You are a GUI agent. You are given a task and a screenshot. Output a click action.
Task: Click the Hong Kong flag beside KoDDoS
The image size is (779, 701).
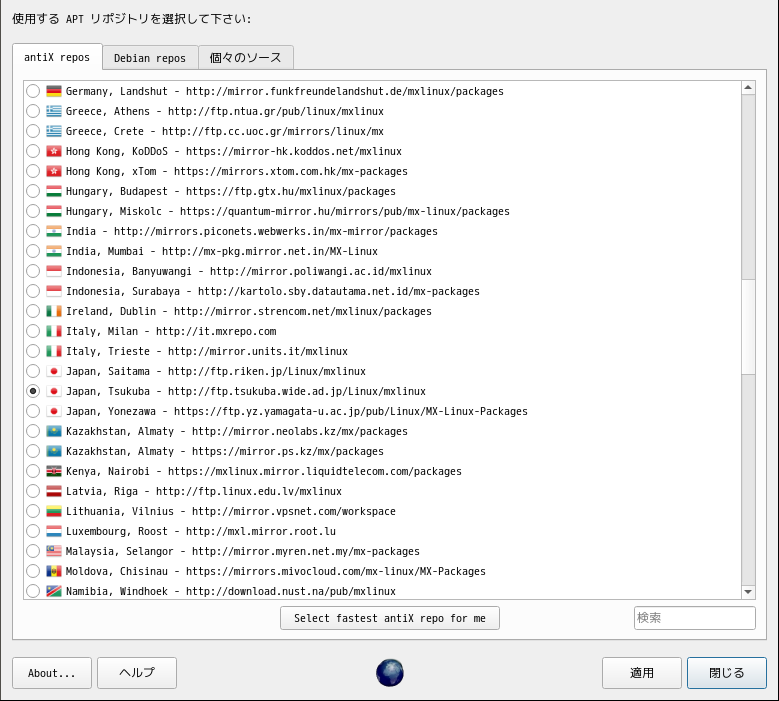[54, 151]
